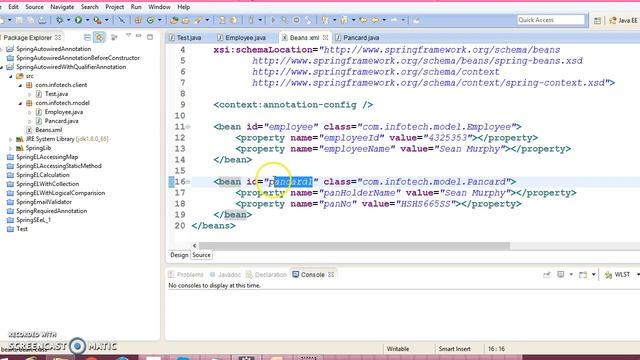The image size is (640, 360).
Task: Switch to the Design tab of XML editor
Action: pos(179,255)
